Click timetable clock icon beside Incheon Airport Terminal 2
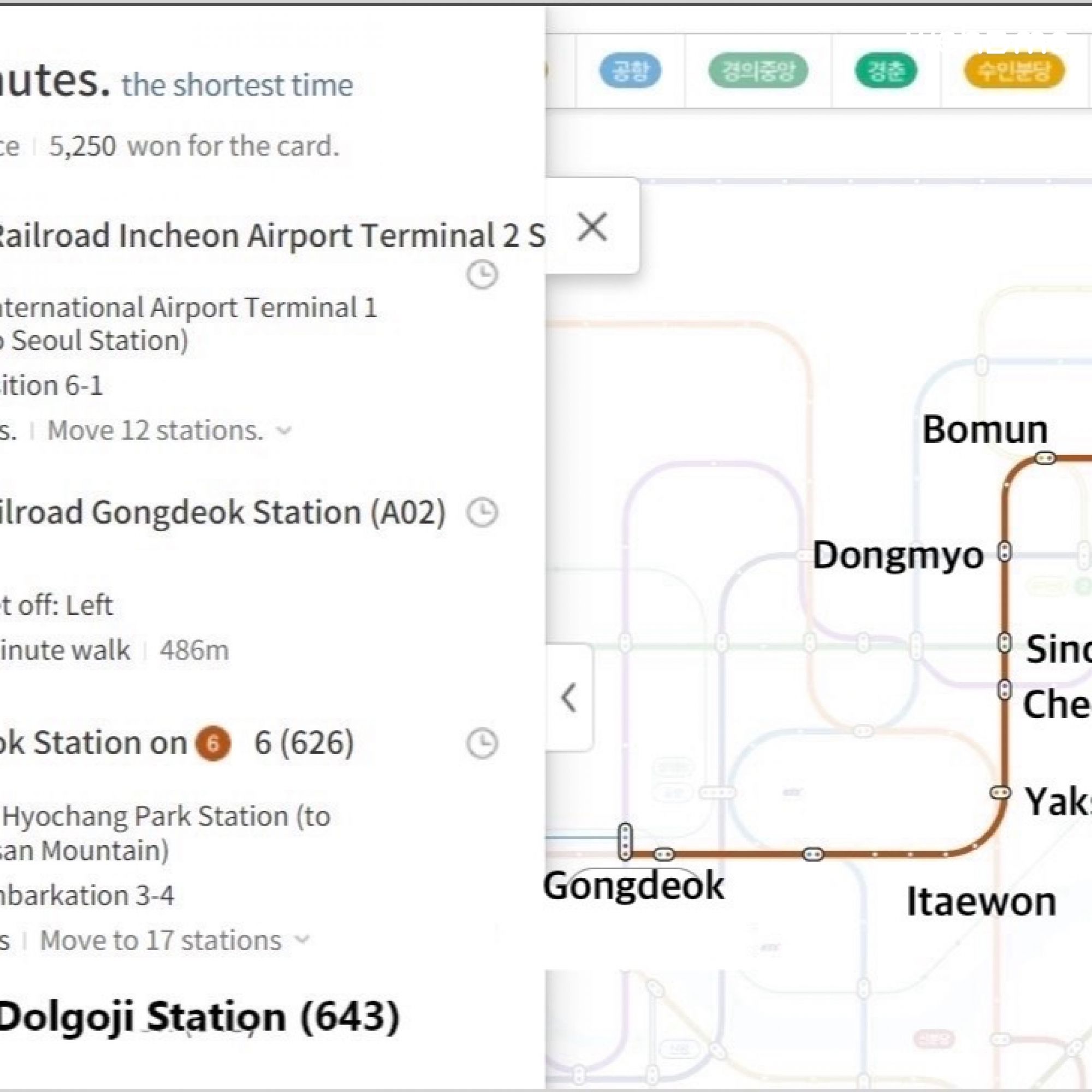Screen dimensions: 1092x1092 tap(482, 275)
